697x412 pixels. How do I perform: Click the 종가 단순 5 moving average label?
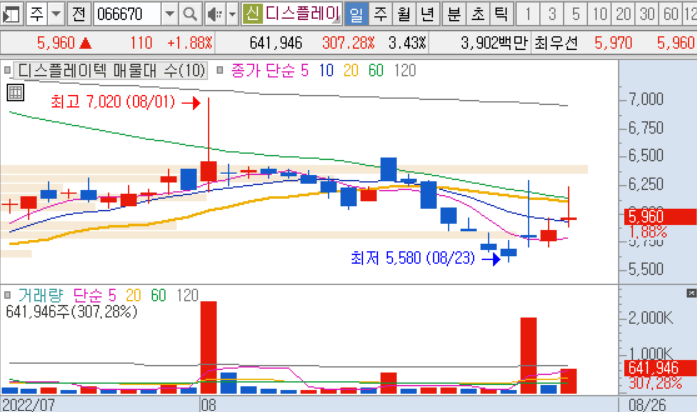pyautogui.click(x=269, y=71)
